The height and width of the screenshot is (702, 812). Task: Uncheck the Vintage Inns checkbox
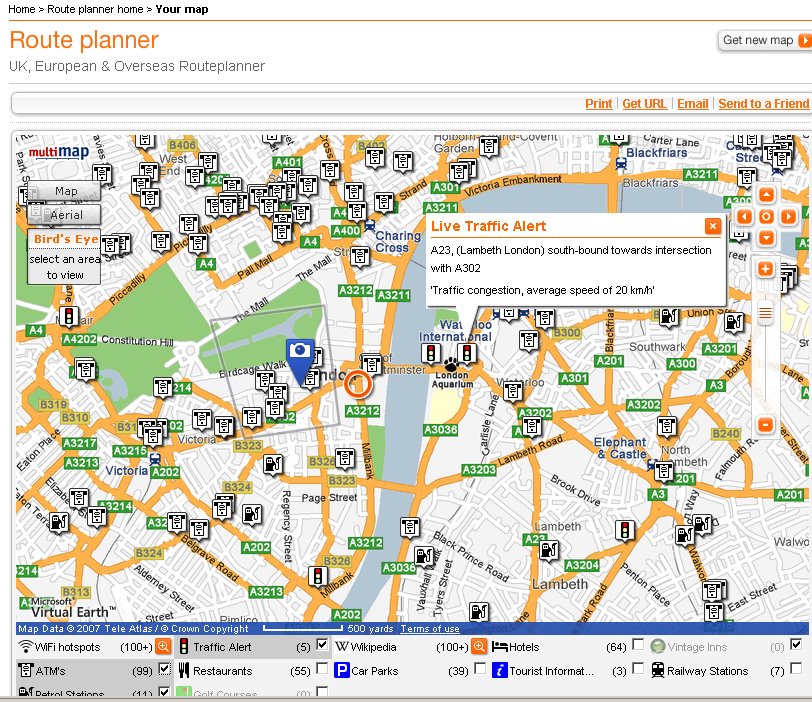(x=796, y=645)
